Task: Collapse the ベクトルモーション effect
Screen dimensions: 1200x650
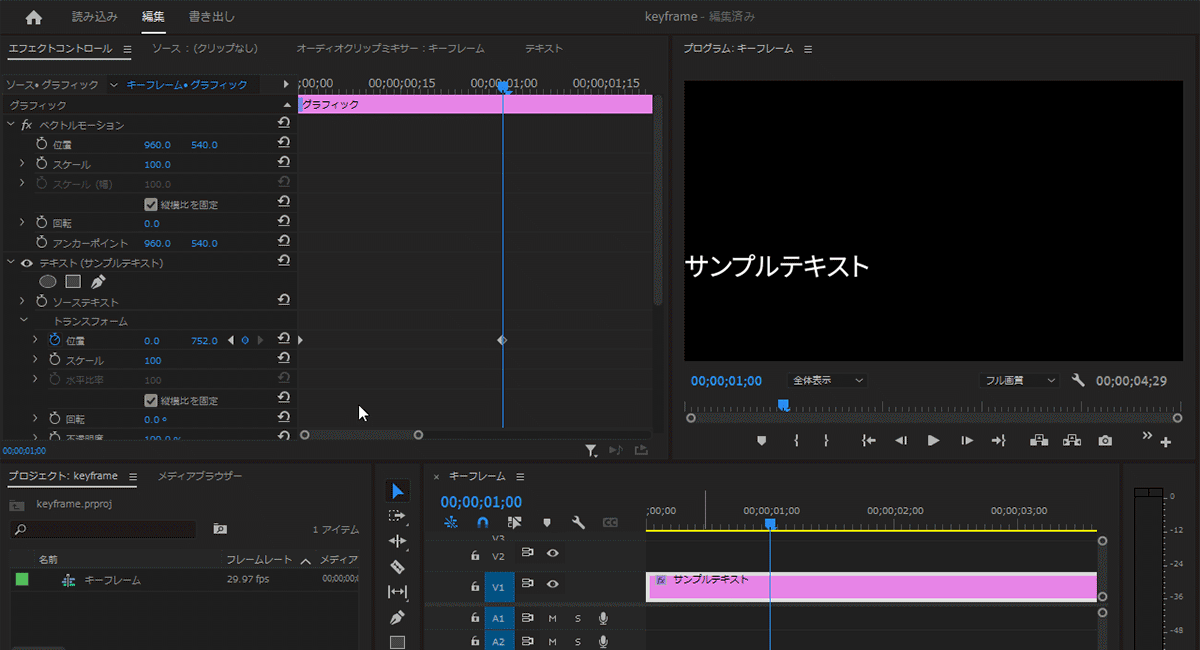Action: click(x=11, y=125)
